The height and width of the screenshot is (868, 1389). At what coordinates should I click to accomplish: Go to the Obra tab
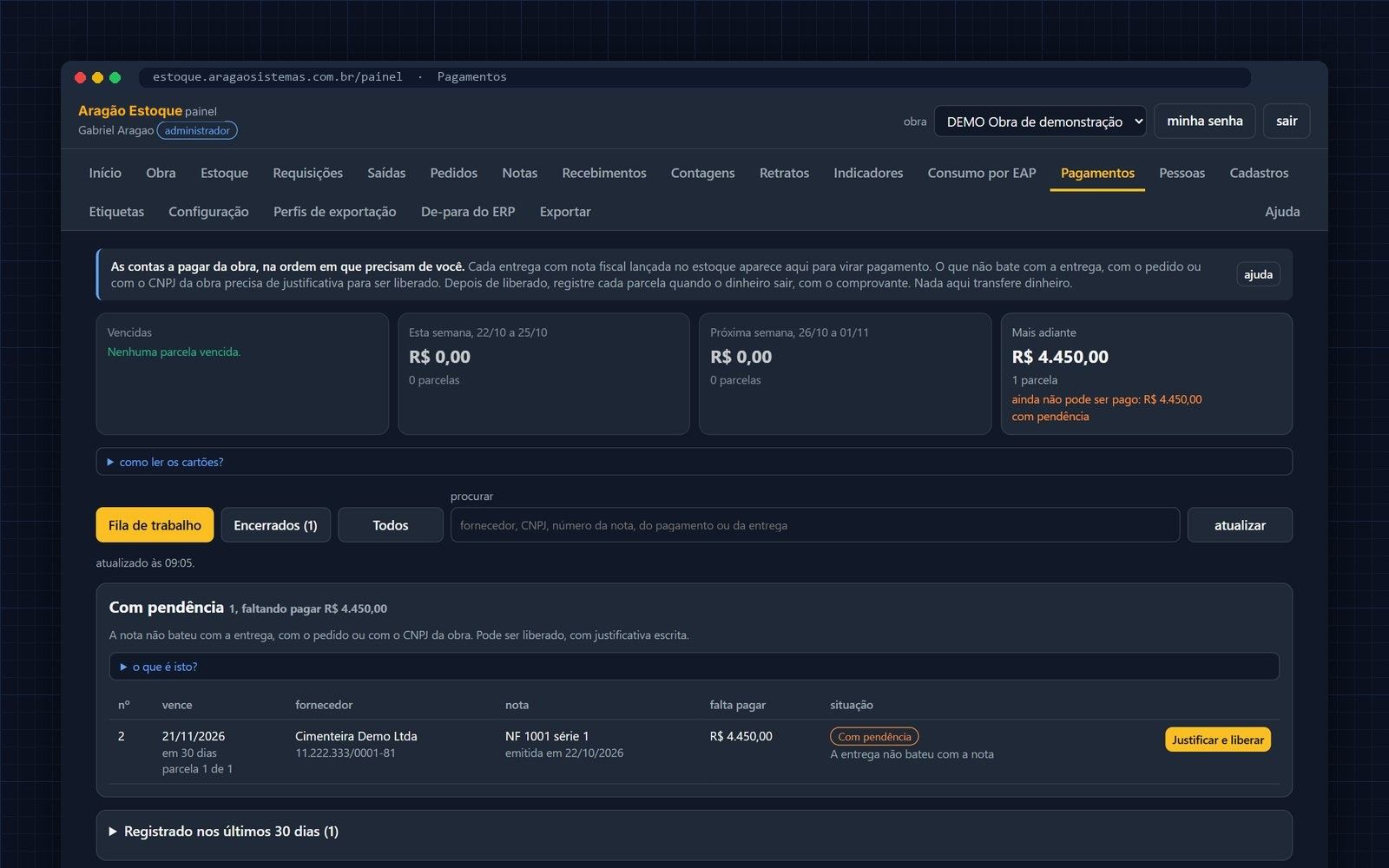click(161, 173)
